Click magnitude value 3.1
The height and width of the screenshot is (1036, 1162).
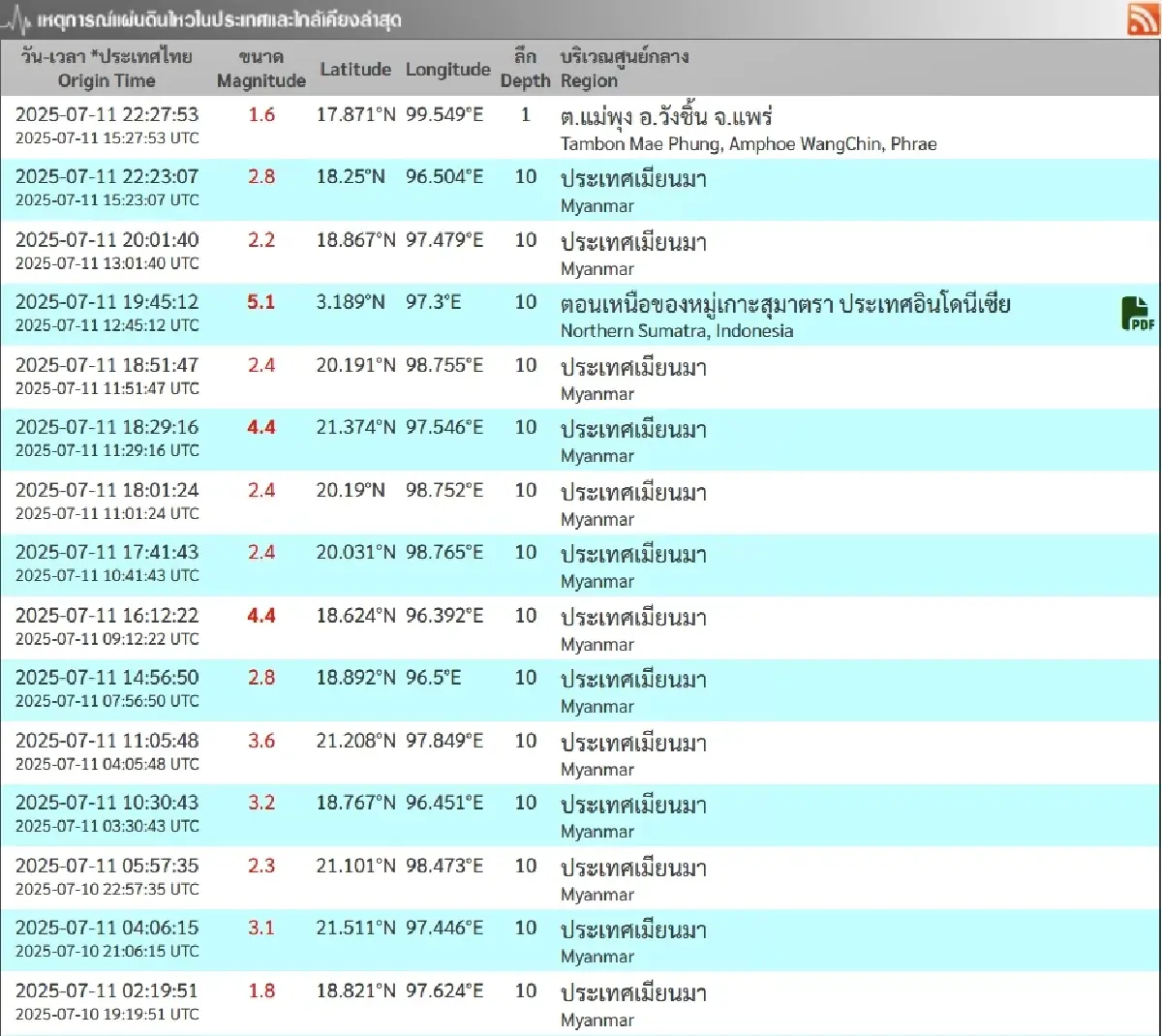261,927
